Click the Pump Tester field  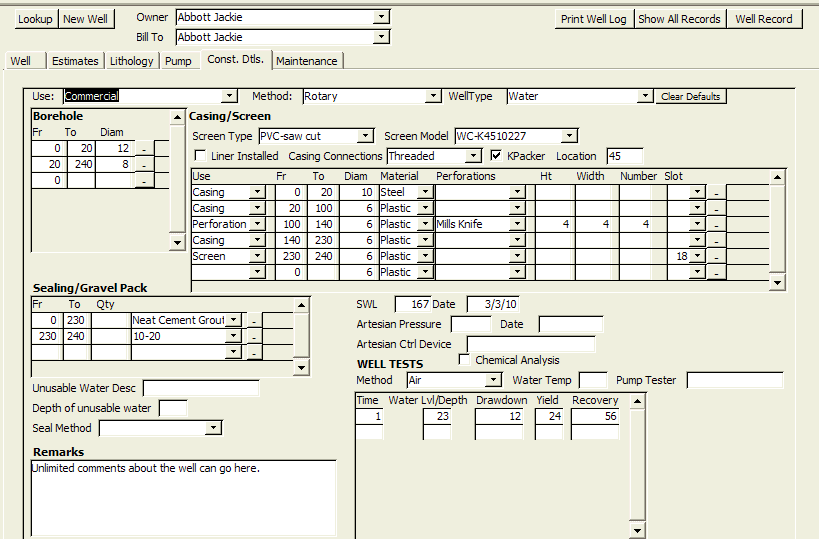pyautogui.click(x=735, y=380)
